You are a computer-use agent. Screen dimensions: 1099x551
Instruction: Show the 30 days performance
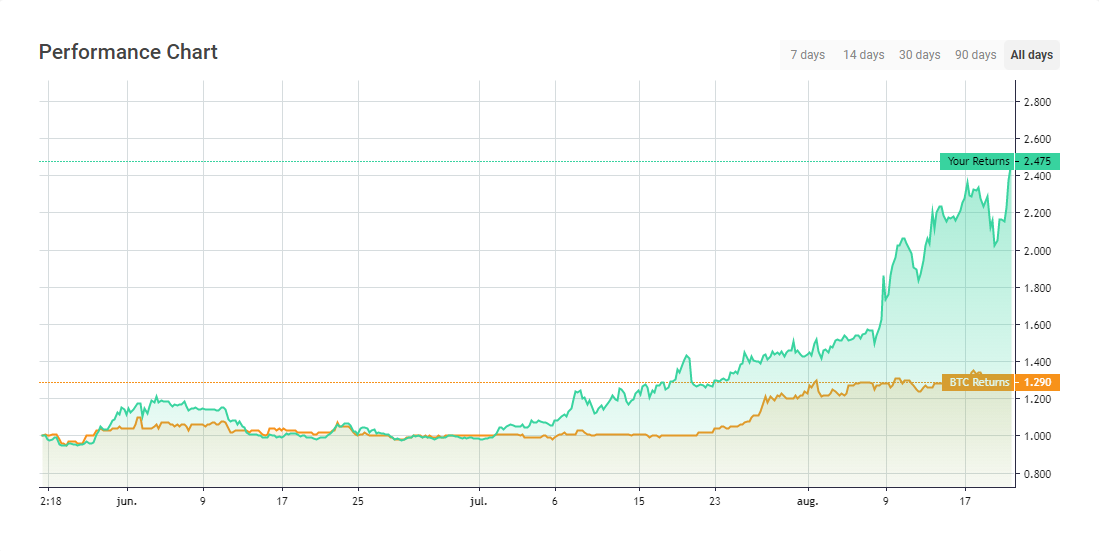[920, 55]
